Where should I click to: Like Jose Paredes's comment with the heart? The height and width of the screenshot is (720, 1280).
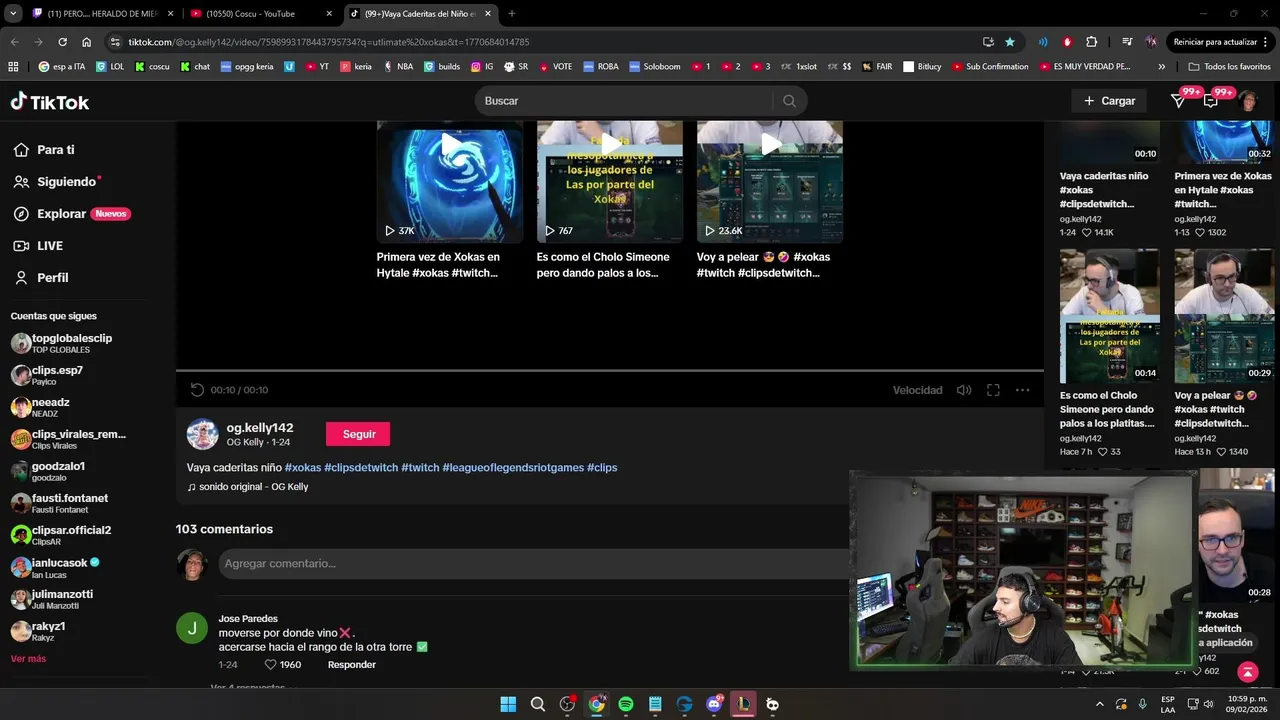click(270, 665)
